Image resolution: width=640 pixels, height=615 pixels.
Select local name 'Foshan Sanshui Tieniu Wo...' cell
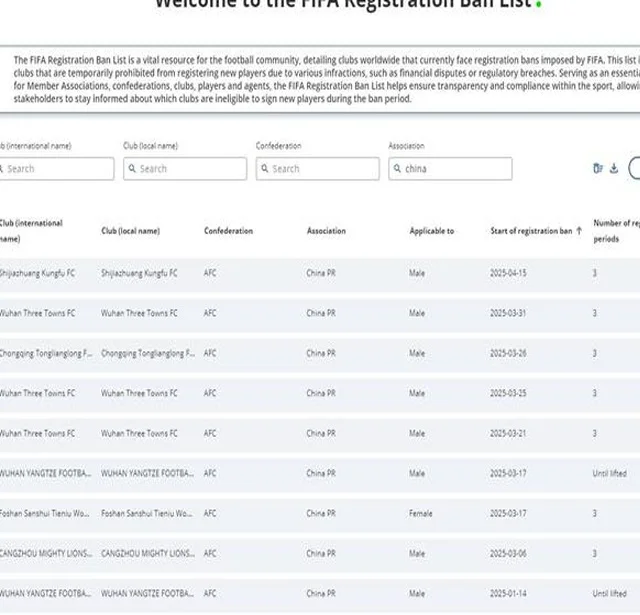click(147, 513)
